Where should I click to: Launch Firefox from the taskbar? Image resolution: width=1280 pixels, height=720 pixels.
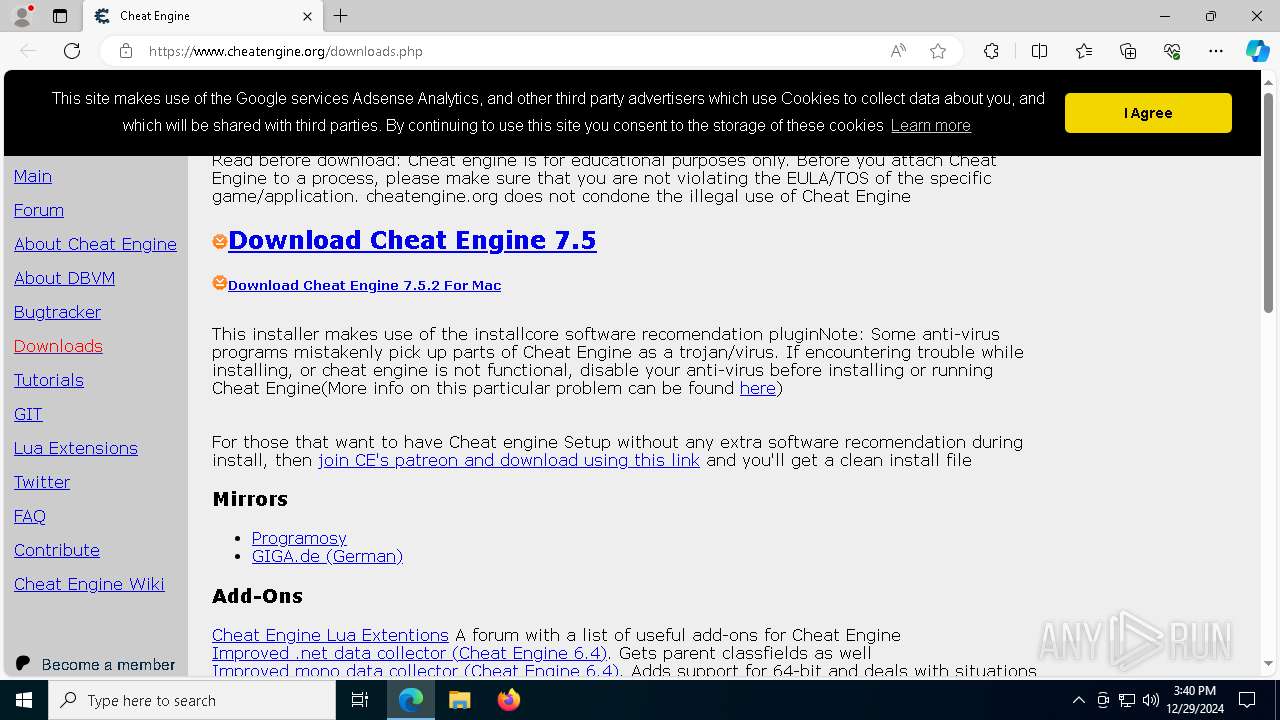[x=508, y=700]
